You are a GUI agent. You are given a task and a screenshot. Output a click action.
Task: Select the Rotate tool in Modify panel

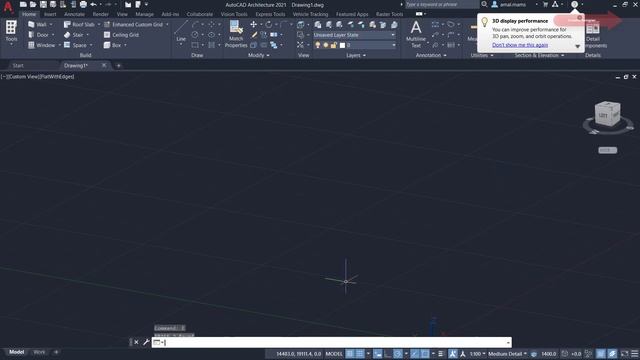click(269, 24)
